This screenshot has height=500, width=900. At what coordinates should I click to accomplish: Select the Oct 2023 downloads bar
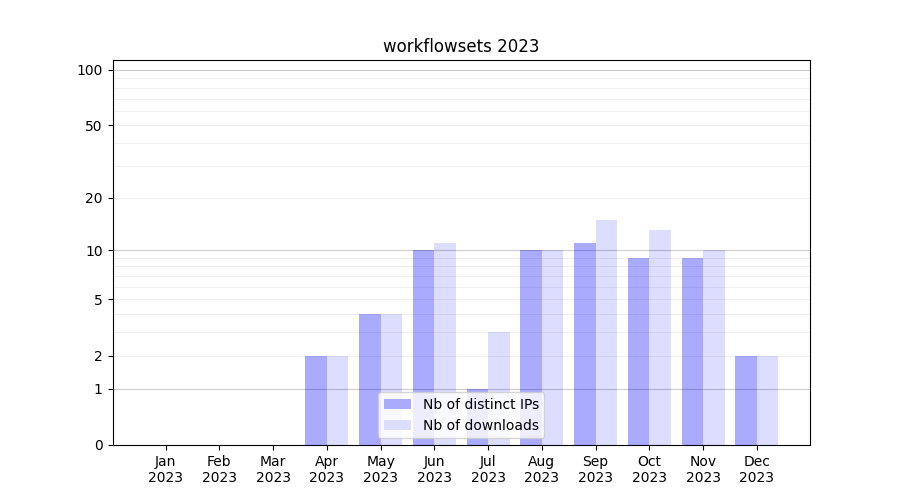[660, 337]
